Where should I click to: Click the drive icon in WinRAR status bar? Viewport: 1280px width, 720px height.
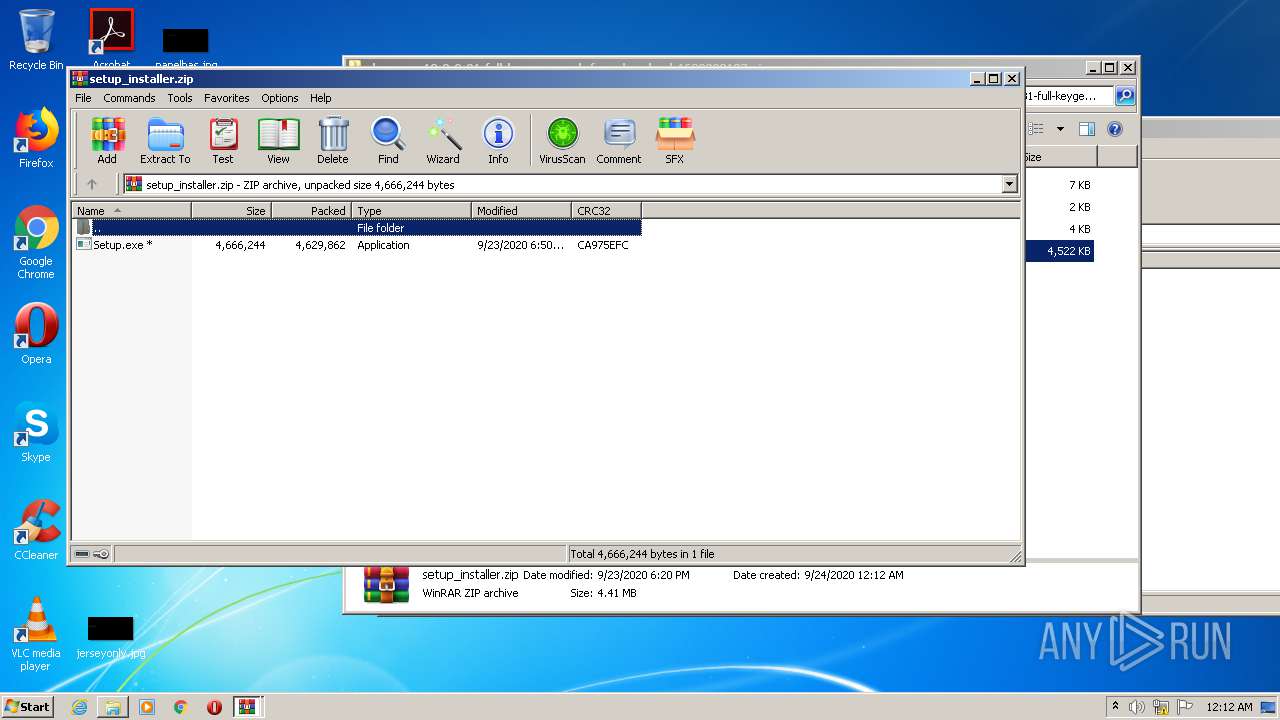pyautogui.click(x=82, y=554)
